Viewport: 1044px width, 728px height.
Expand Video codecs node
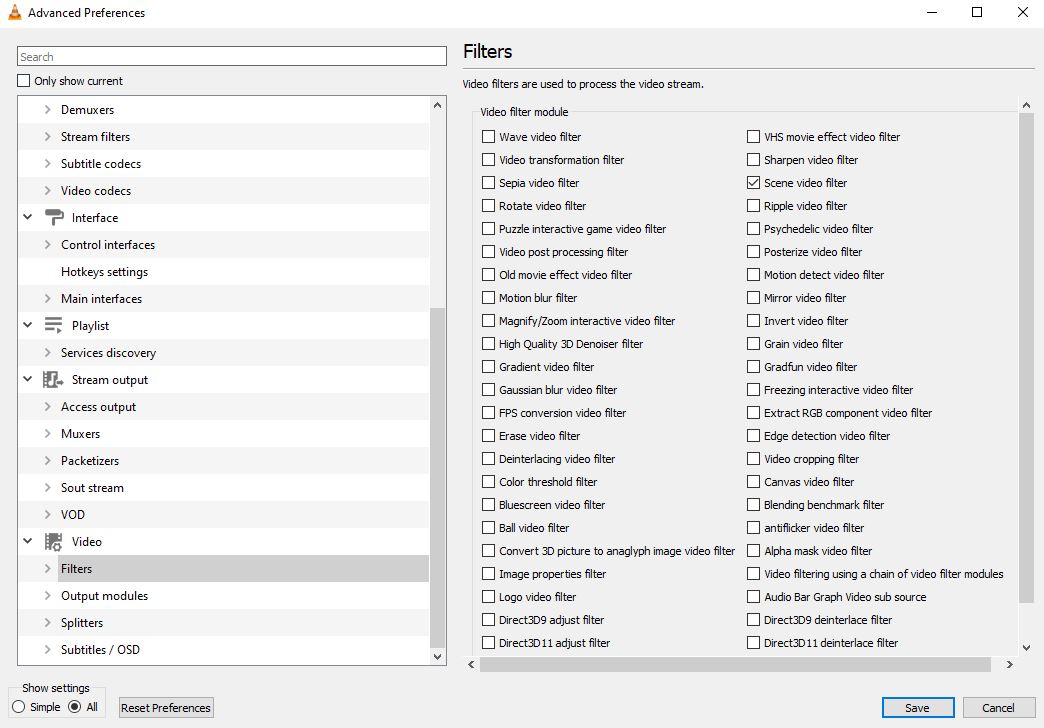tap(47, 190)
